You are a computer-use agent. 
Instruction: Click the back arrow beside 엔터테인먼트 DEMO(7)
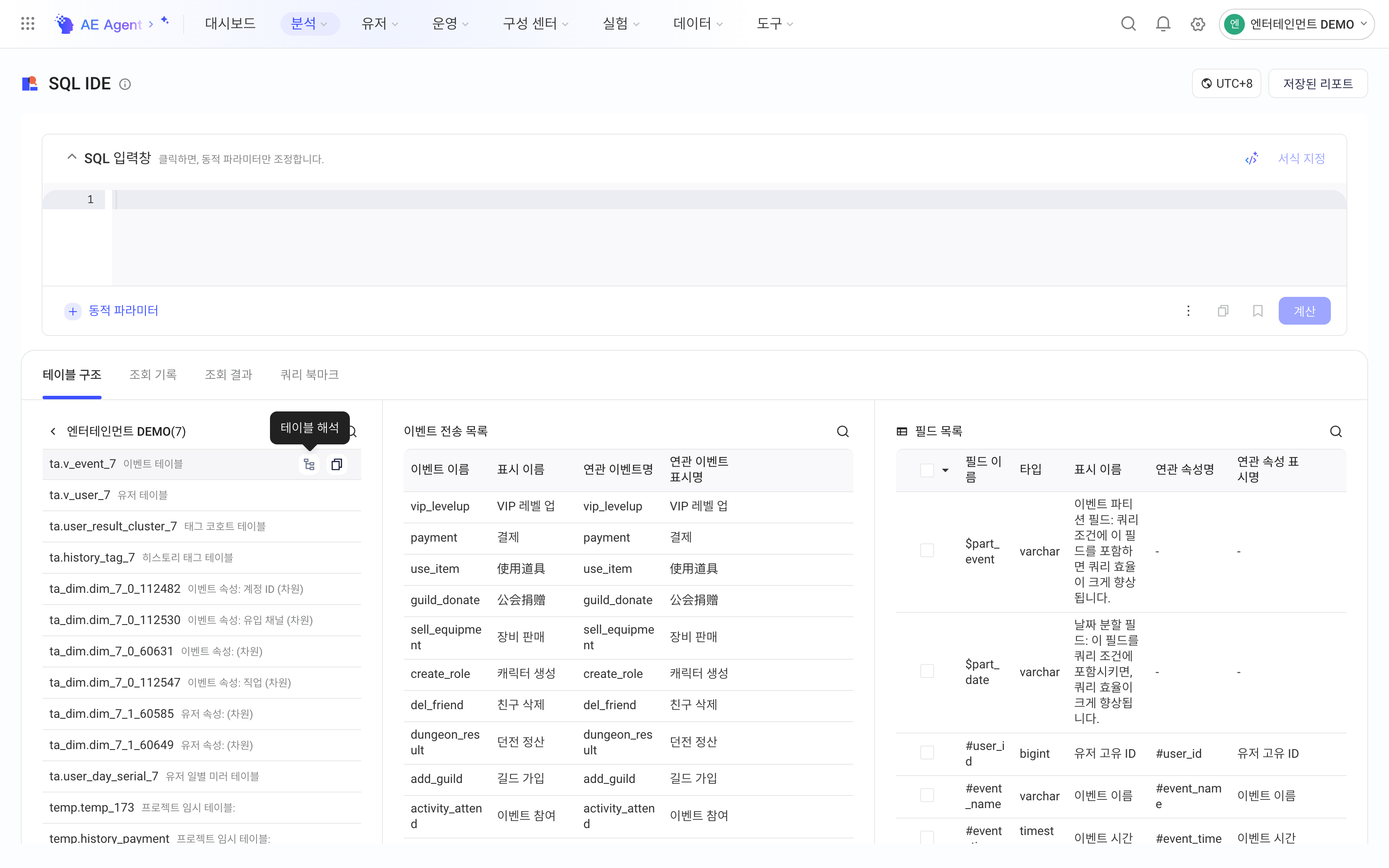53,431
